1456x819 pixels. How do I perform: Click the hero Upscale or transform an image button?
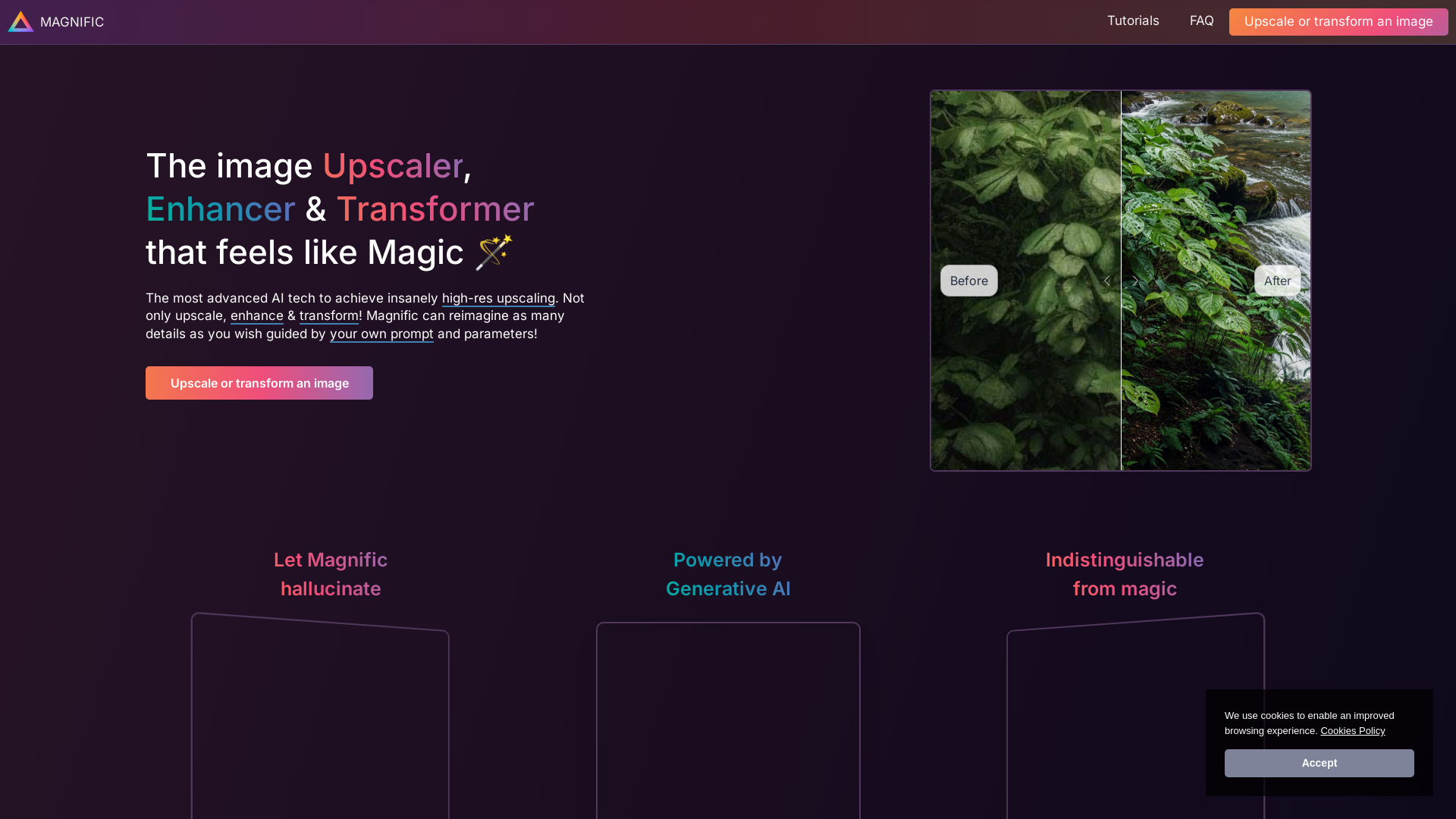tap(259, 383)
